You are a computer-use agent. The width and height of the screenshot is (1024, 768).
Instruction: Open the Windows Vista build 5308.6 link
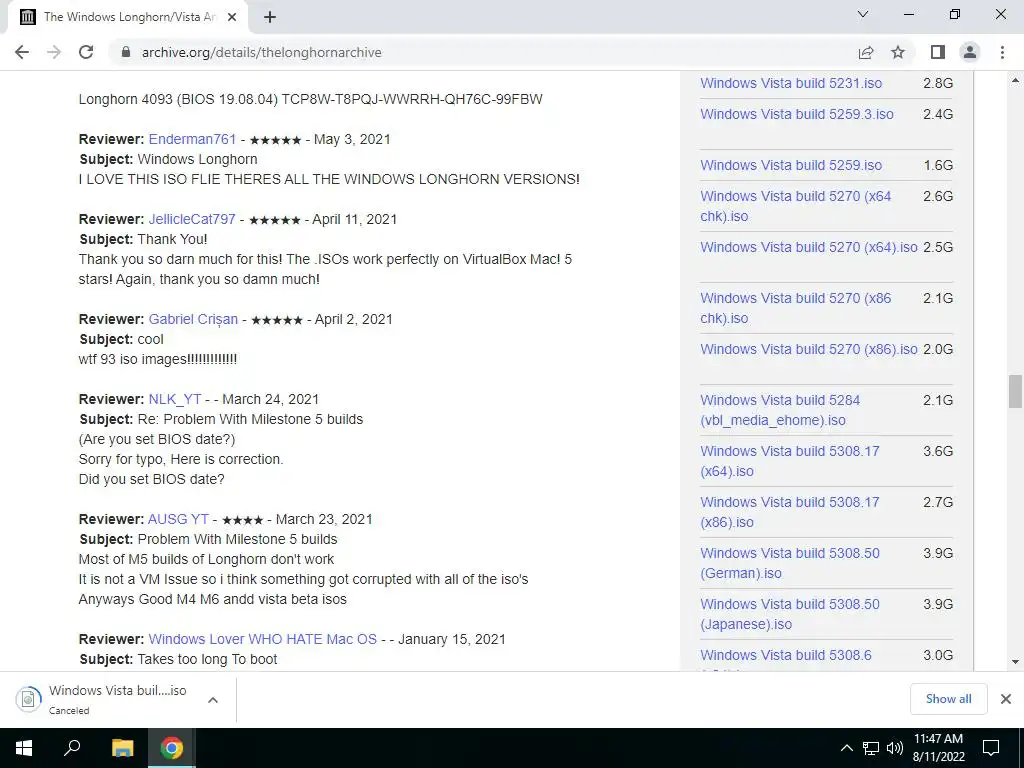point(786,655)
